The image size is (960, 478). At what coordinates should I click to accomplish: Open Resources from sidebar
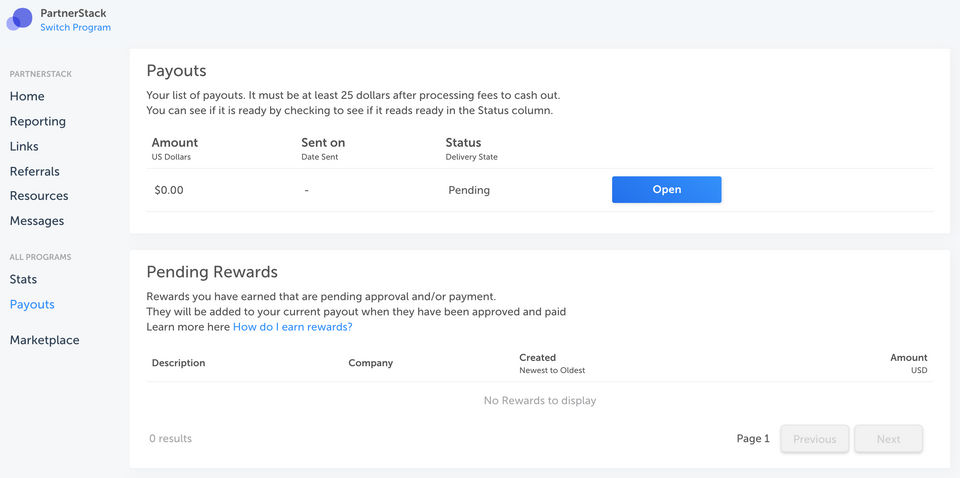pos(39,196)
